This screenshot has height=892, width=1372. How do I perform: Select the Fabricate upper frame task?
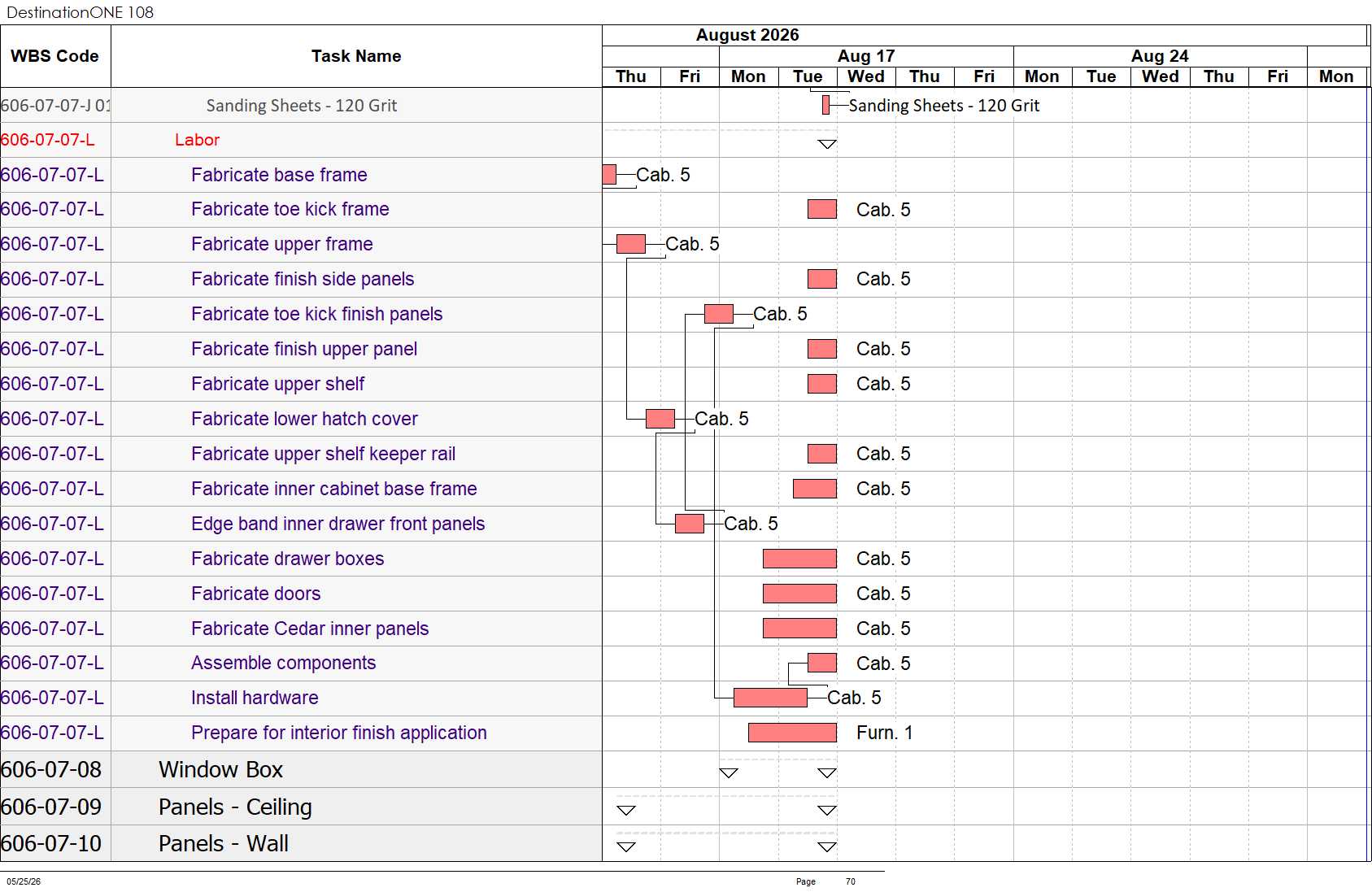(x=282, y=244)
